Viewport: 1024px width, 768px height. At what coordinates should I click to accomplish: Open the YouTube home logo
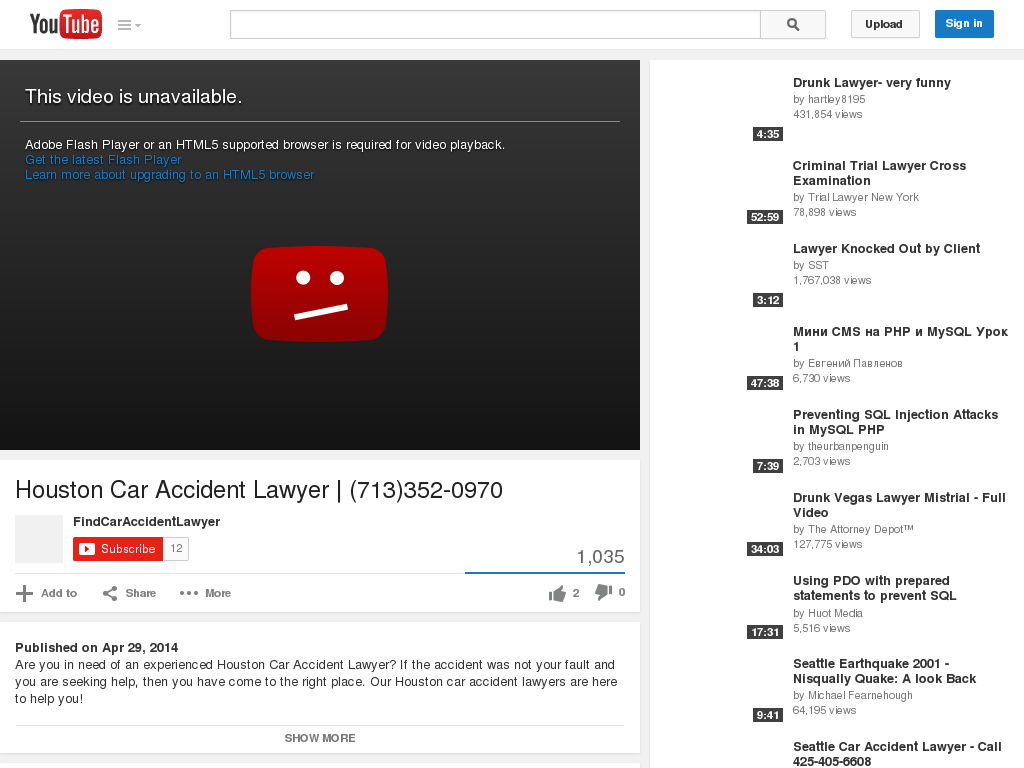[x=65, y=24]
